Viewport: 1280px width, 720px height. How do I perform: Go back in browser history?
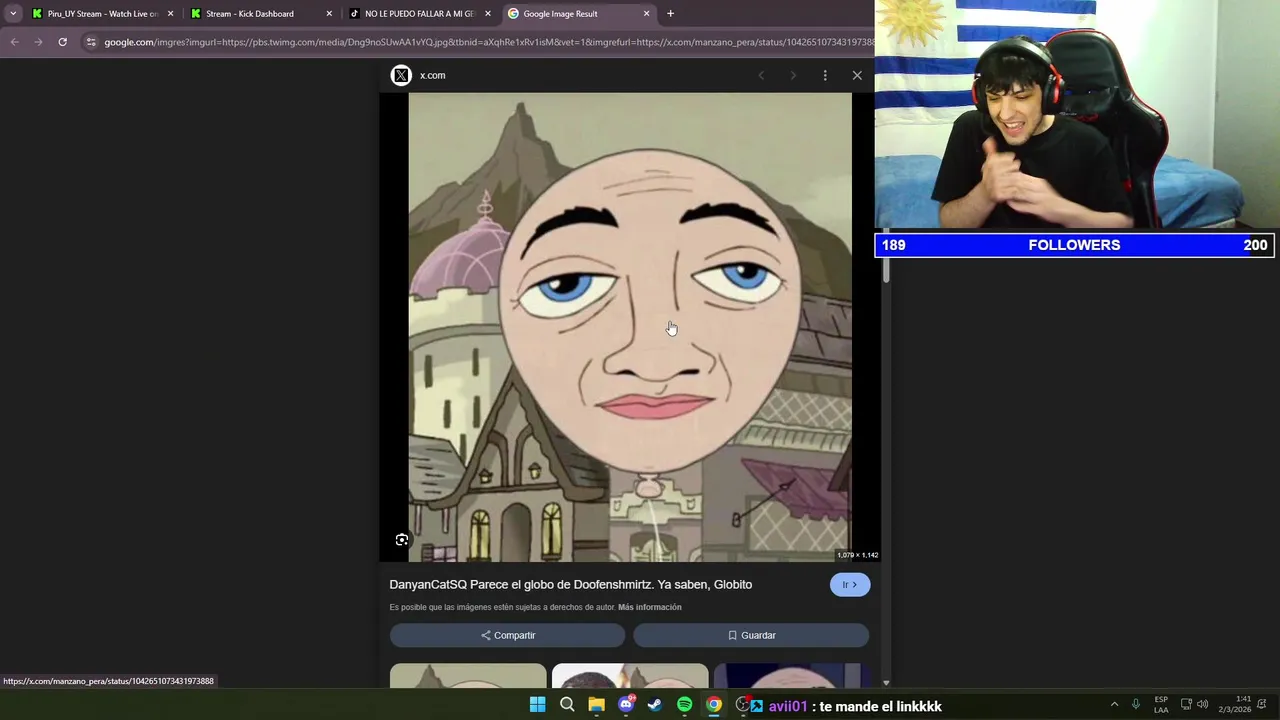[14, 42]
